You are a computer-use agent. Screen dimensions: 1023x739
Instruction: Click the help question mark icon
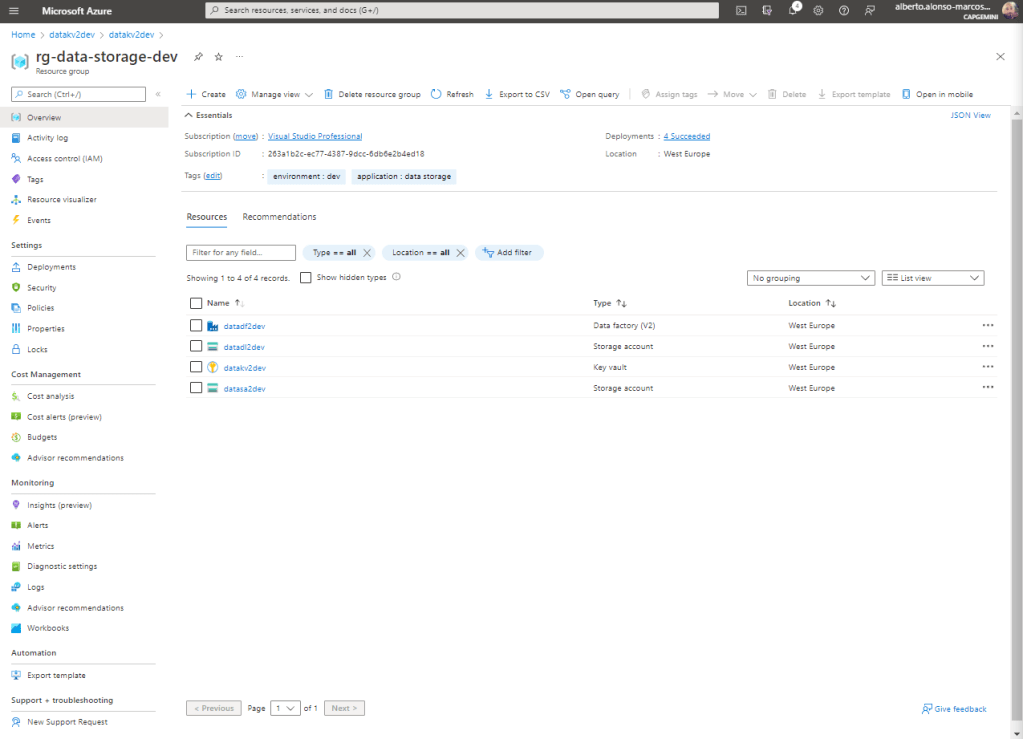click(x=844, y=10)
